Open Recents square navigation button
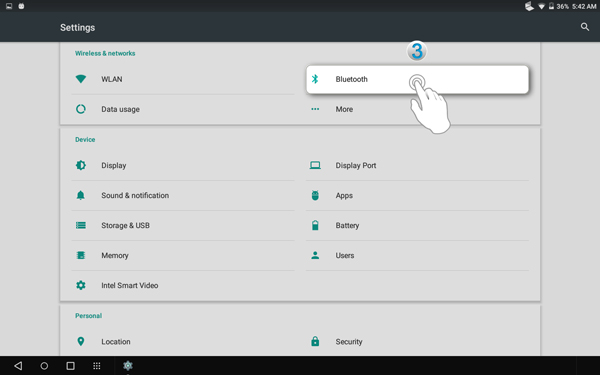The width and height of the screenshot is (600, 375). pyautogui.click(x=70, y=365)
